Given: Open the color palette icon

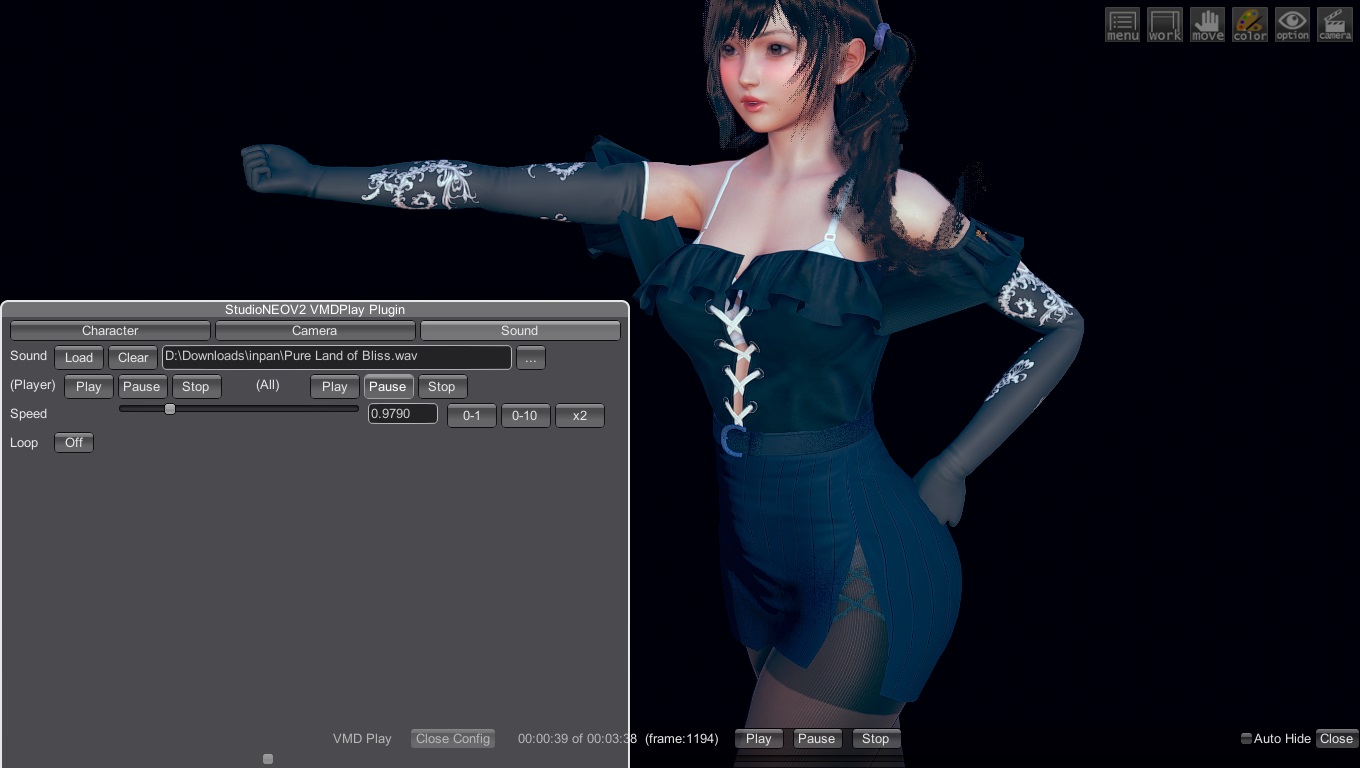Looking at the screenshot, I should [1250, 25].
